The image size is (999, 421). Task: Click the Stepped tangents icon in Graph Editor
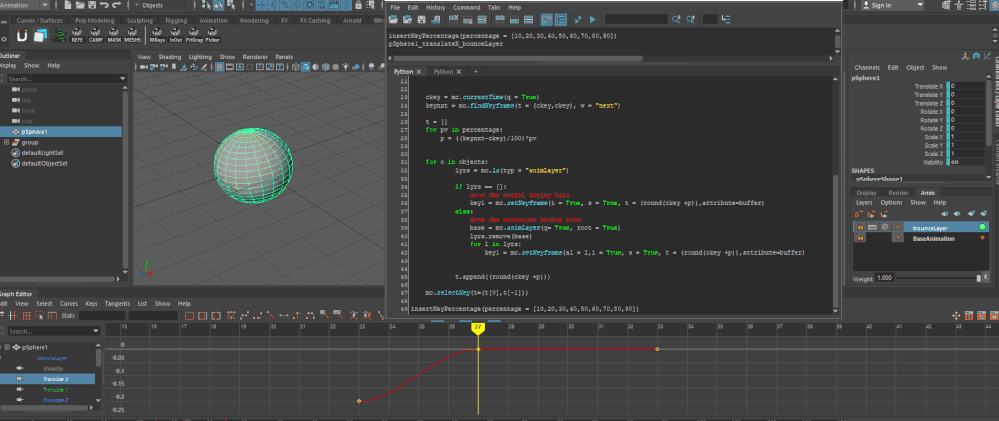click(297, 315)
